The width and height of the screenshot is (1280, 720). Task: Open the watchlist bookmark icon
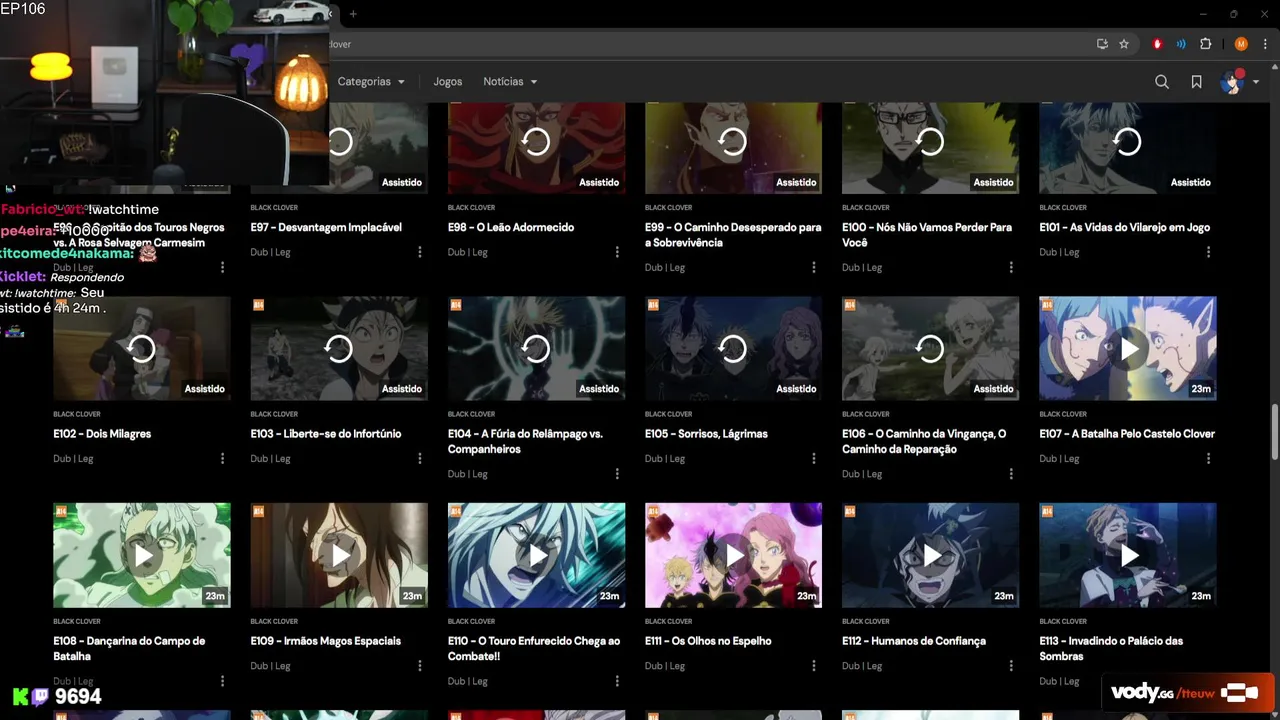point(1196,82)
